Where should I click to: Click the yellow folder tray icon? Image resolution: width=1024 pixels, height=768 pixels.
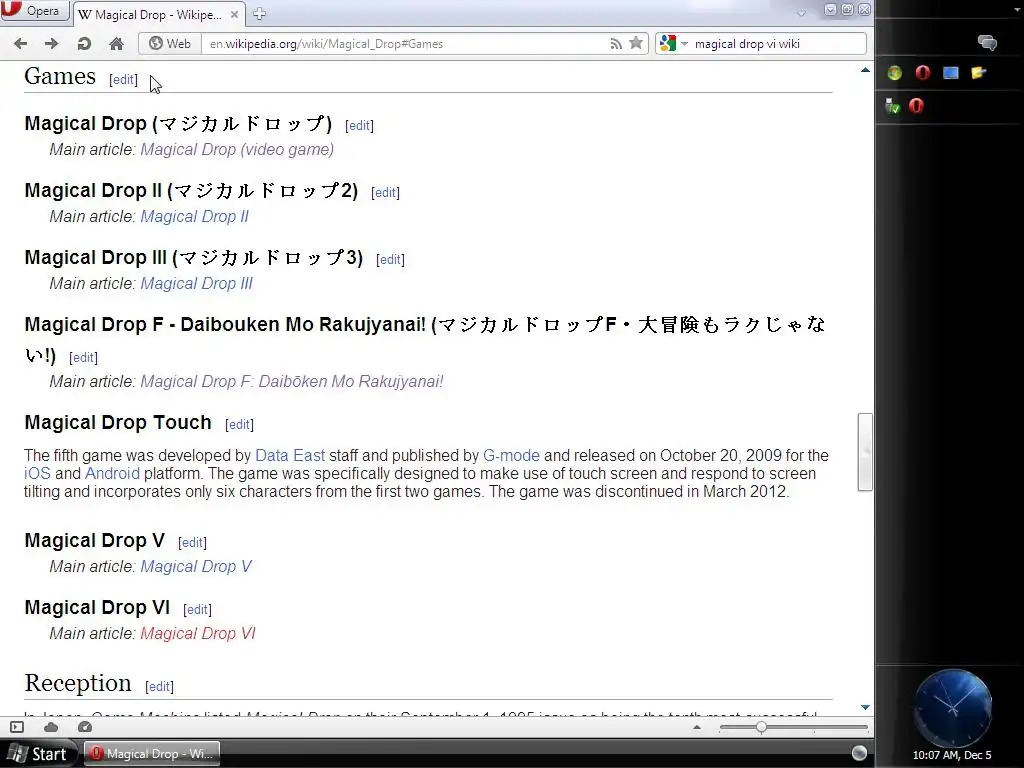pos(978,72)
